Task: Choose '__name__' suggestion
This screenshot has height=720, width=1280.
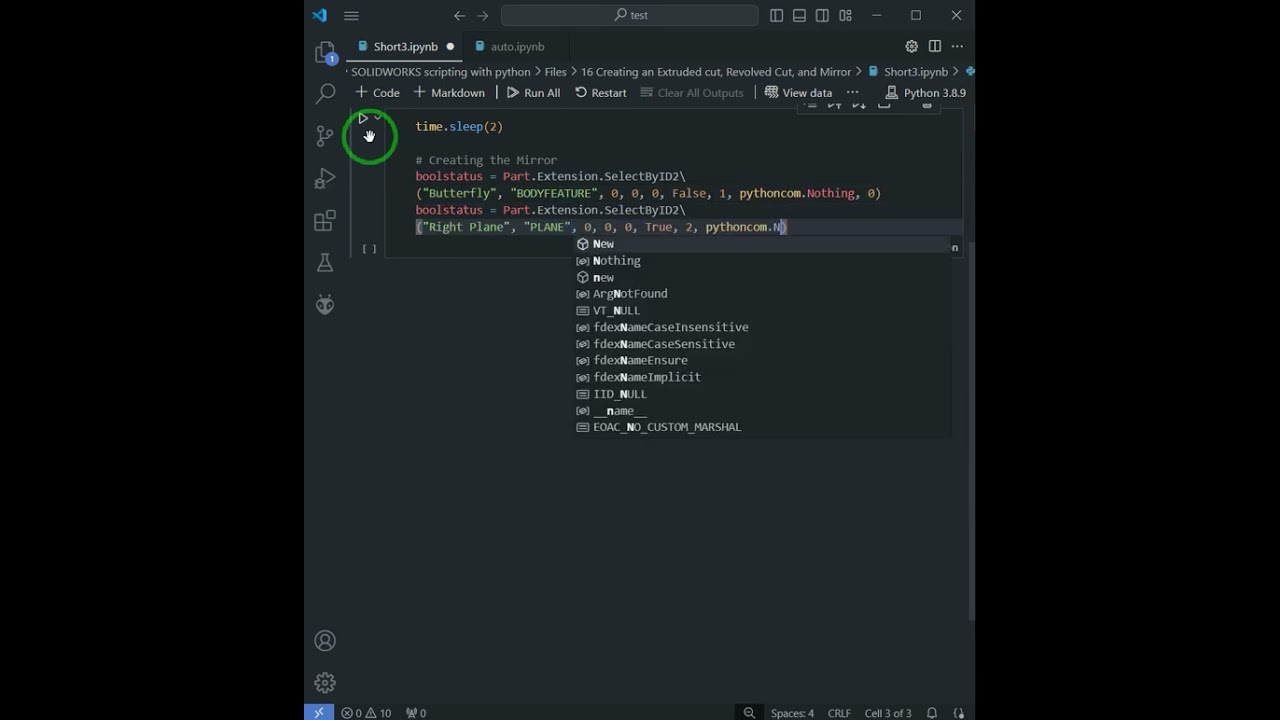Action: pos(761,411)
